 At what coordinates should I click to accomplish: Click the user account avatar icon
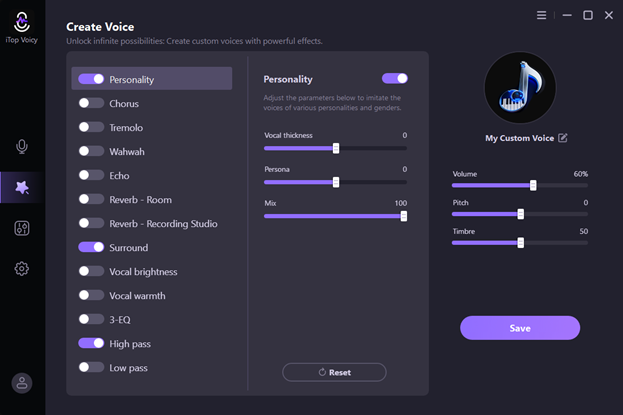[x=22, y=383]
